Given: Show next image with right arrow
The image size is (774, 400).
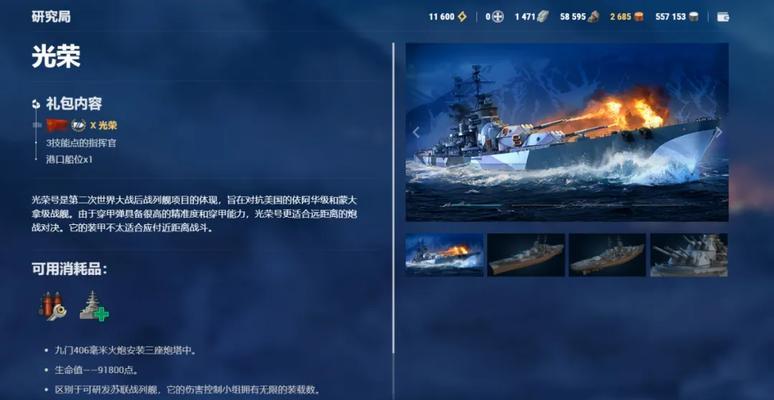Looking at the screenshot, I should 719,132.
